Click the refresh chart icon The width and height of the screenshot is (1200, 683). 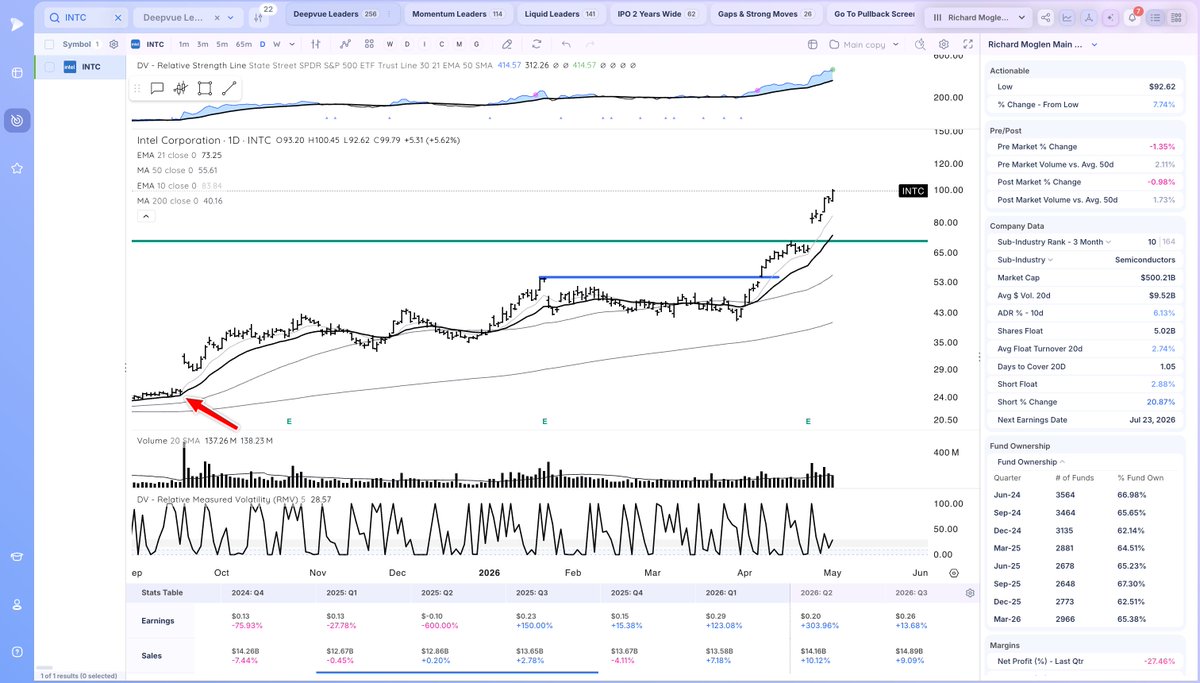point(537,45)
